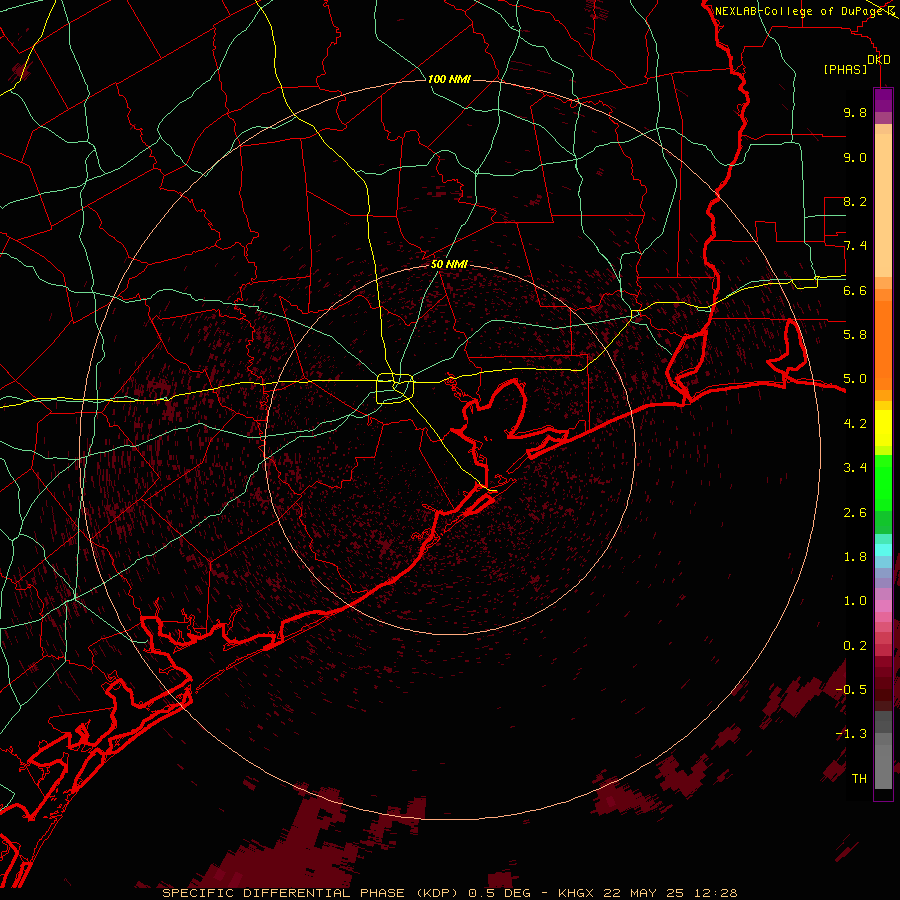Click the 2.6 color scale value
Viewport: 900px width, 900px height.
click(x=855, y=513)
